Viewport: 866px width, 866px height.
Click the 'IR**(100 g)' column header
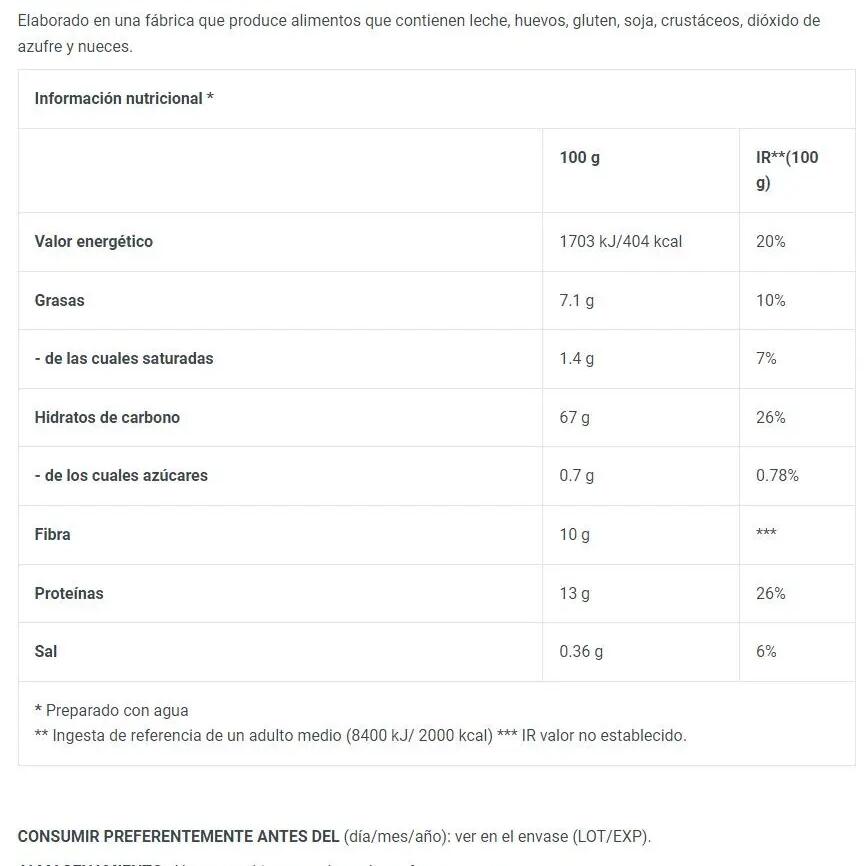787,170
